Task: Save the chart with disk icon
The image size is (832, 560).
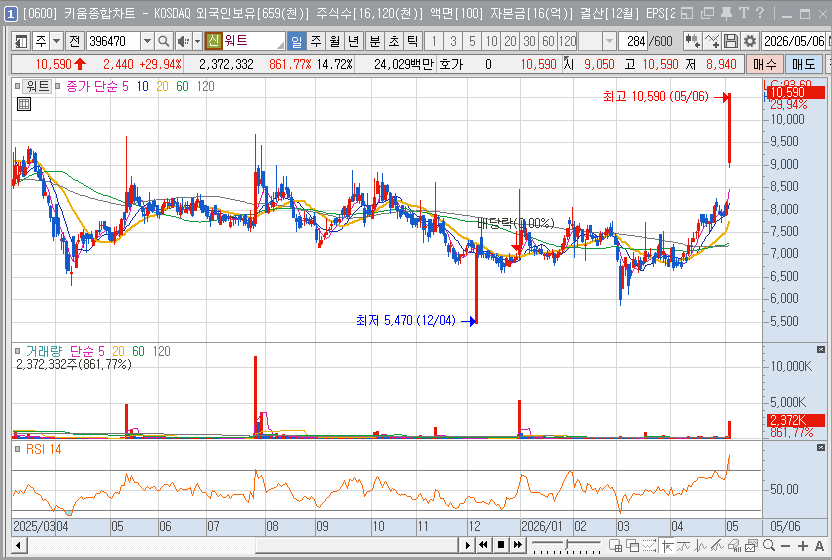Action: [731, 41]
